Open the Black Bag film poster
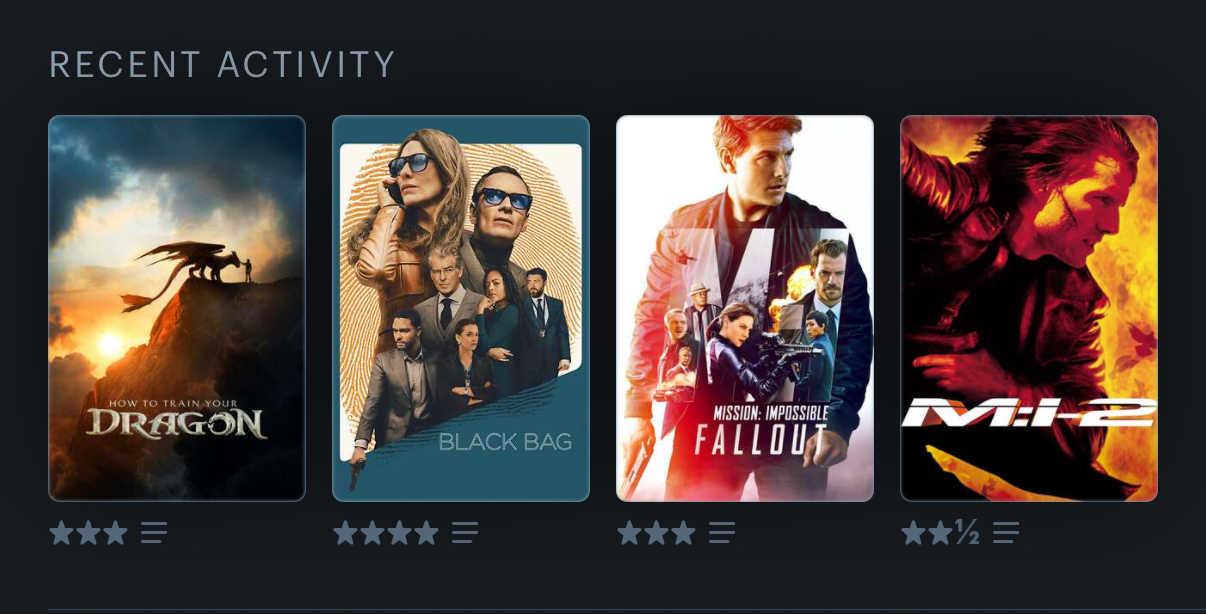1206x614 pixels. click(x=461, y=308)
